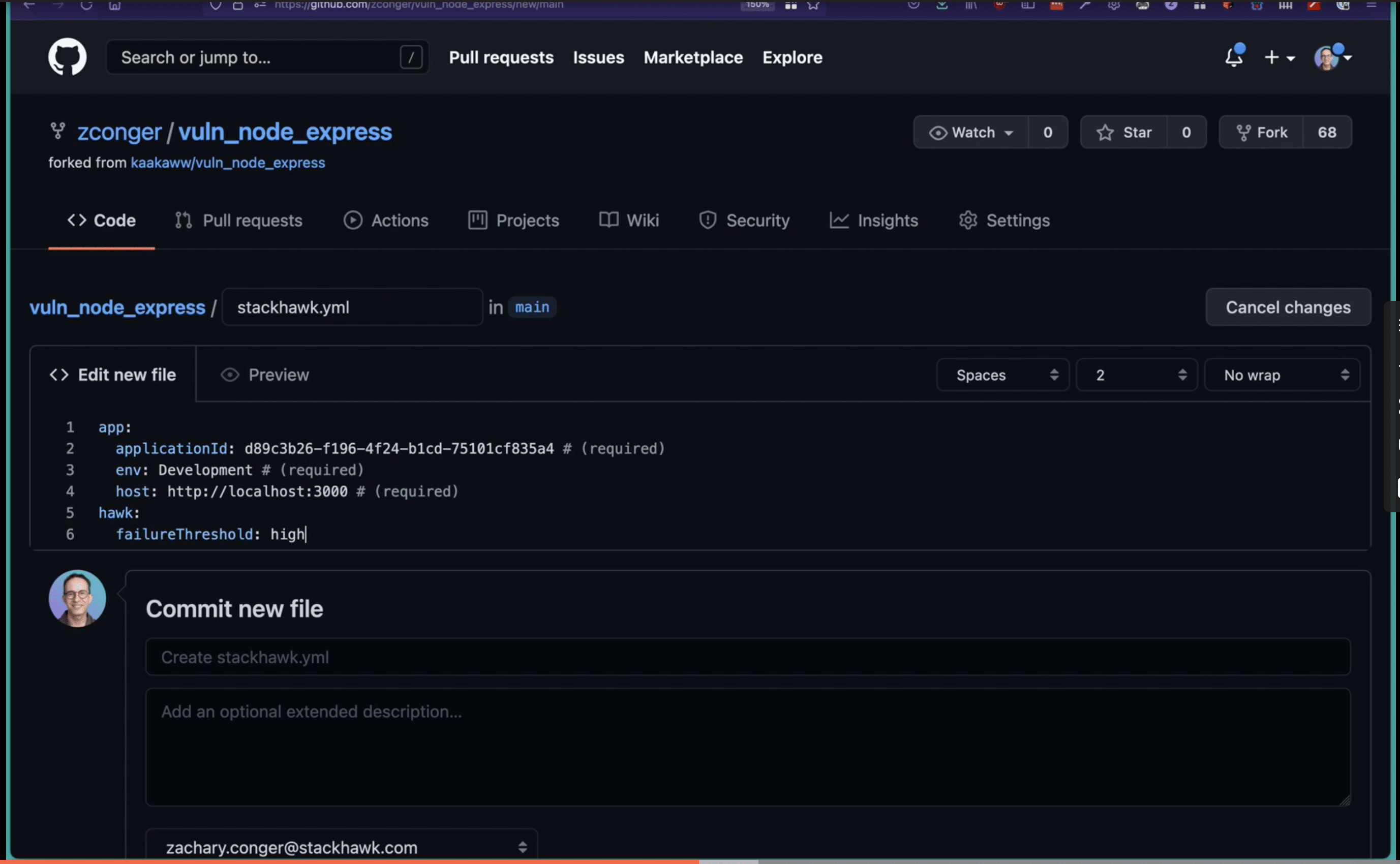This screenshot has width=1400, height=864.
Task: Open the commit email address dropdown
Action: point(342,847)
